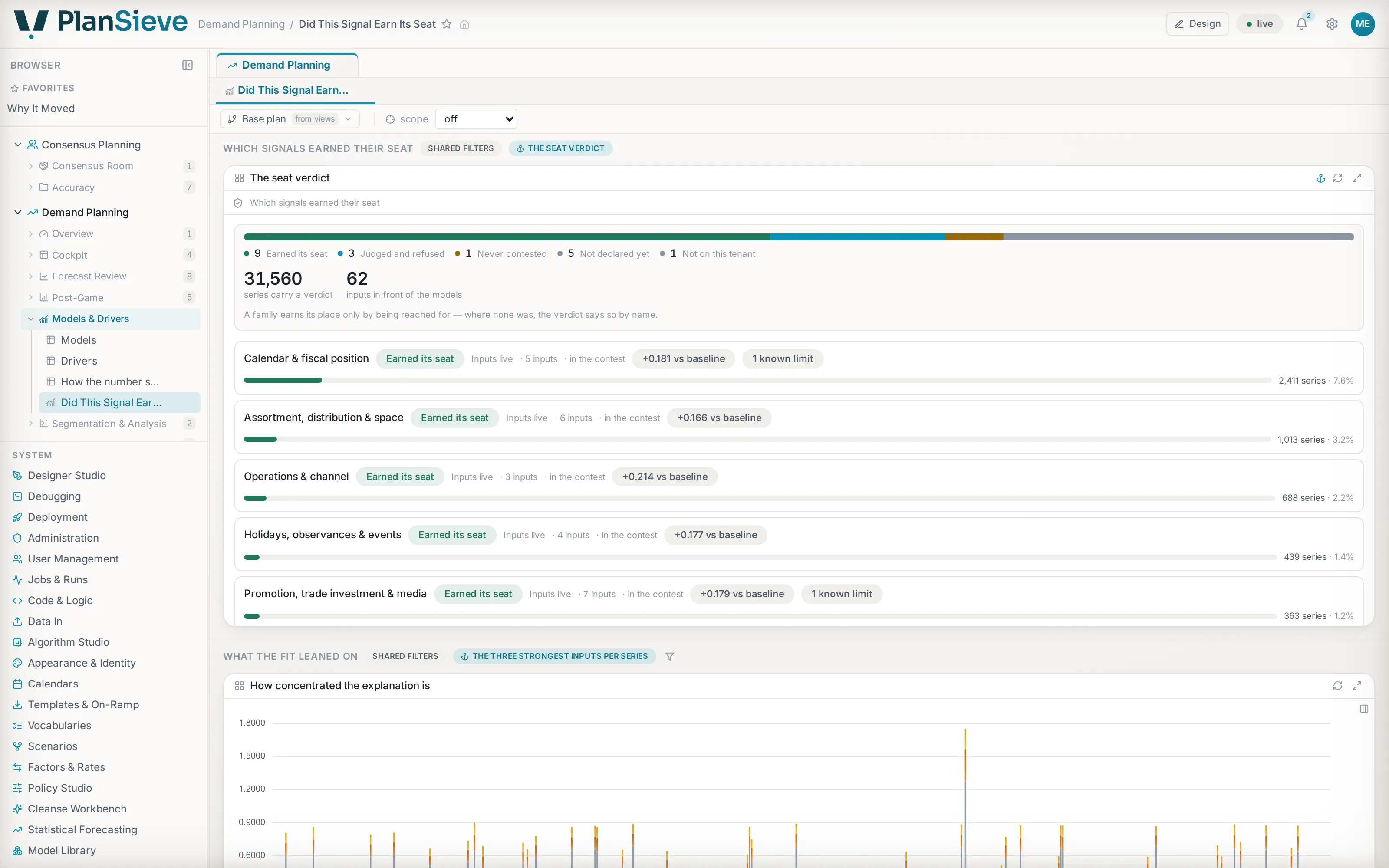Open the Why It Moved favorite
1389x868 pixels.
pyautogui.click(x=41, y=108)
